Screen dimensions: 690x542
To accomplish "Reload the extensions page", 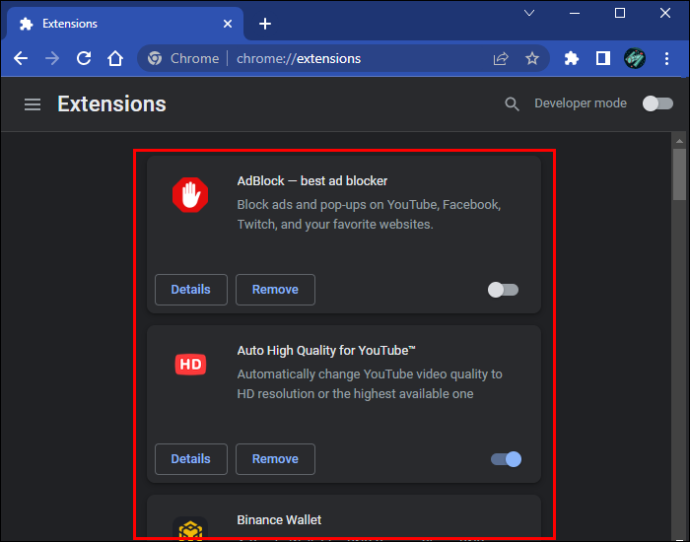I will point(84,58).
